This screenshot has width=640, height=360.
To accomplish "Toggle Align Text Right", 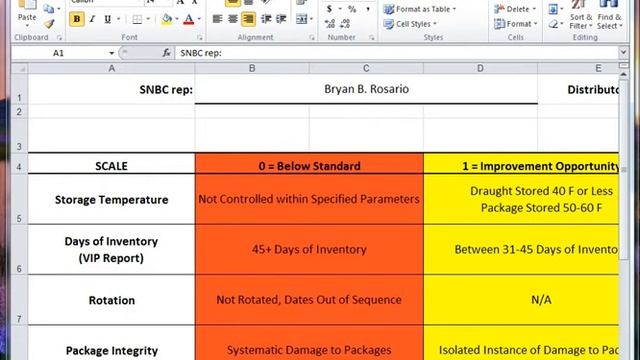I will pyautogui.click(x=248, y=19).
